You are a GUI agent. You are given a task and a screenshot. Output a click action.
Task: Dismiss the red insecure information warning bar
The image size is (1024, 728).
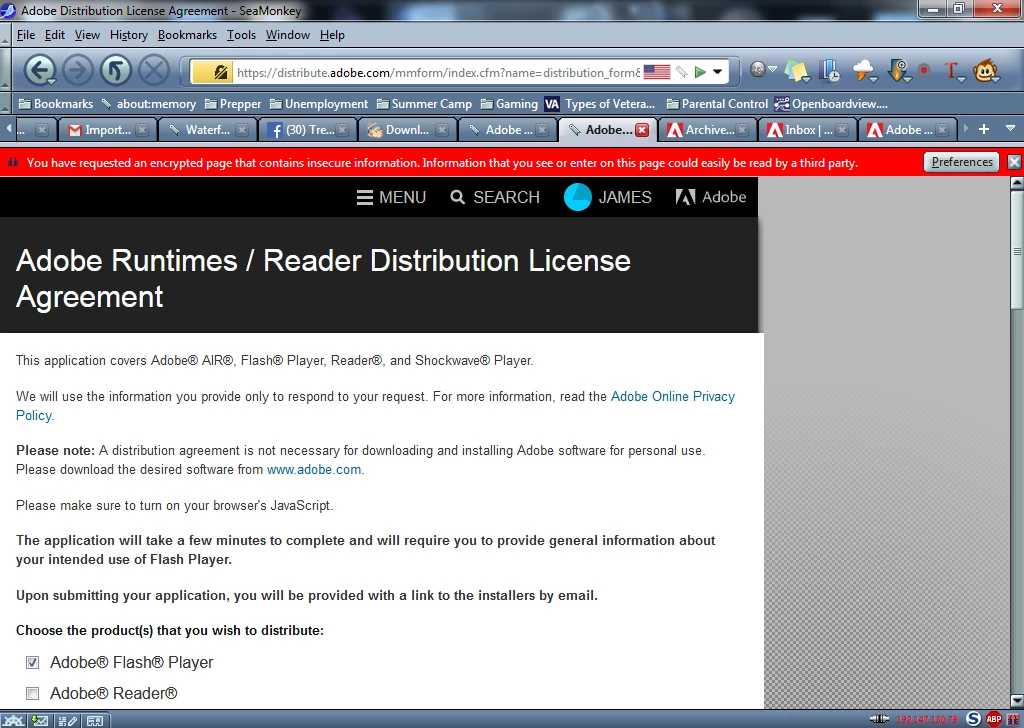pos(1014,162)
